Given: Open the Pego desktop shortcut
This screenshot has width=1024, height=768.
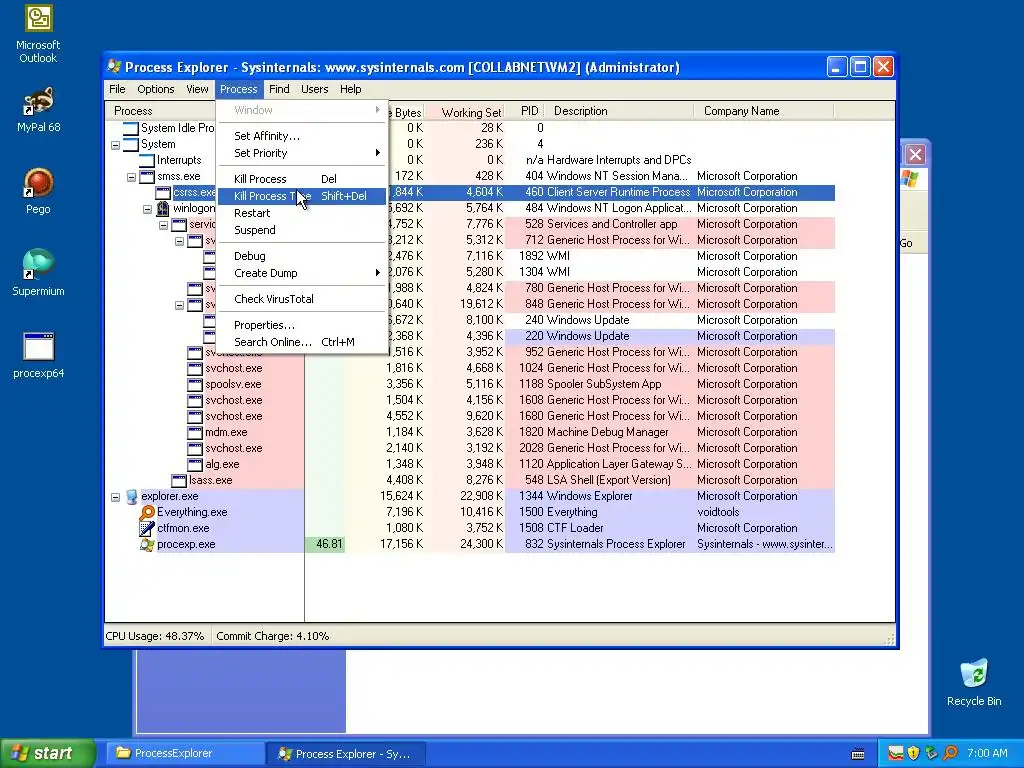Looking at the screenshot, I should pos(38,191).
